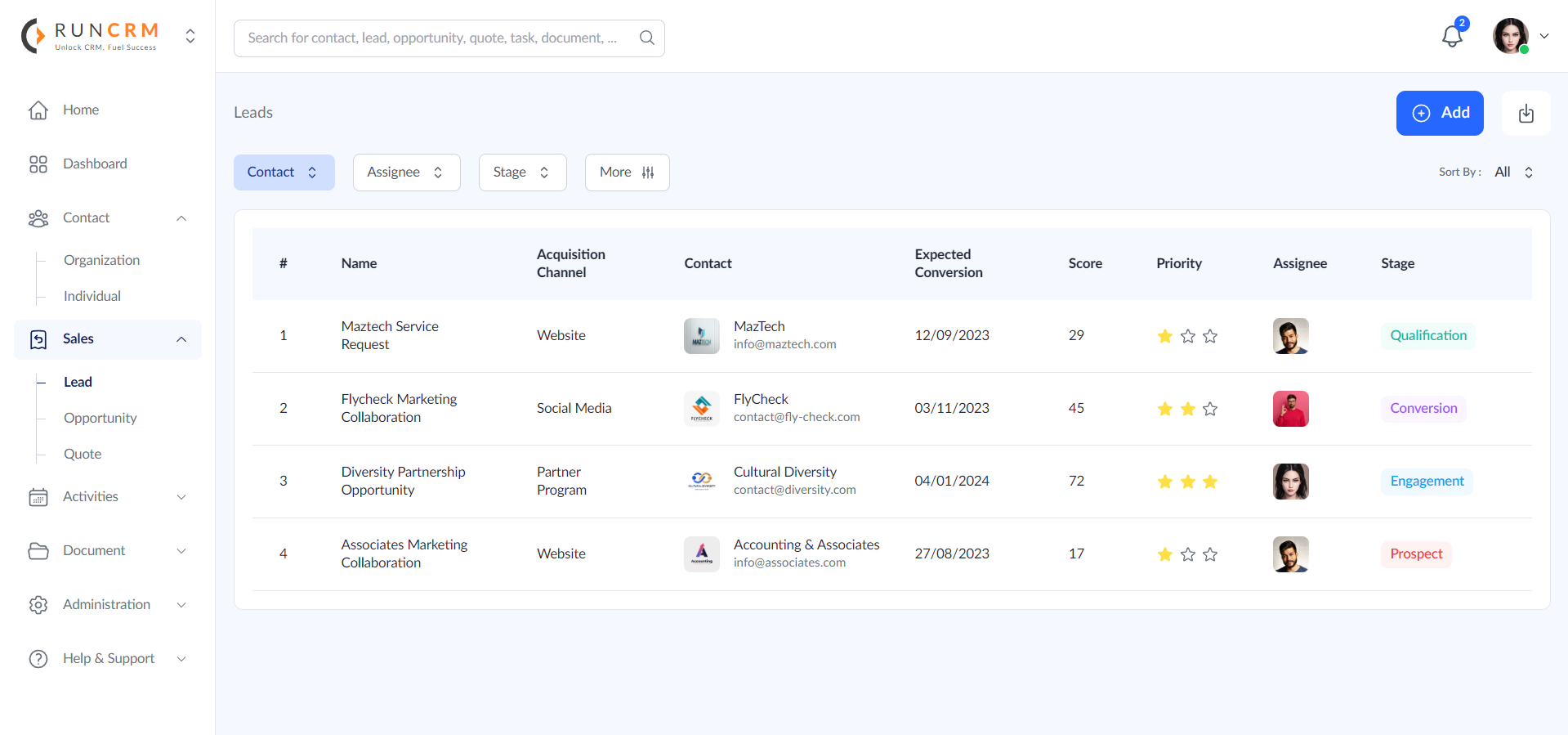Click the RunCRM workspace switcher arrows
The width and height of the screenshot is (1568, 735).
[190, 36]
